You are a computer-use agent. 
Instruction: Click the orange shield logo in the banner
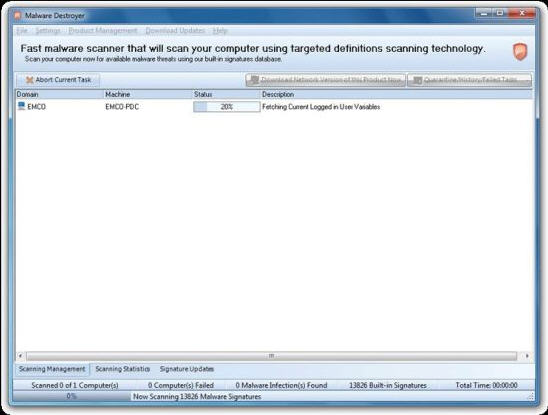(520, 52)
